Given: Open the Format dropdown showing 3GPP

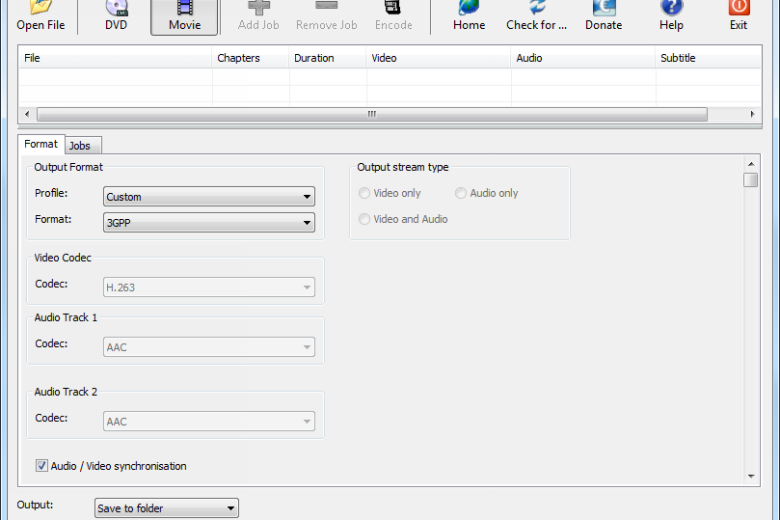Looking at the screenshot, I should (209, 222).
